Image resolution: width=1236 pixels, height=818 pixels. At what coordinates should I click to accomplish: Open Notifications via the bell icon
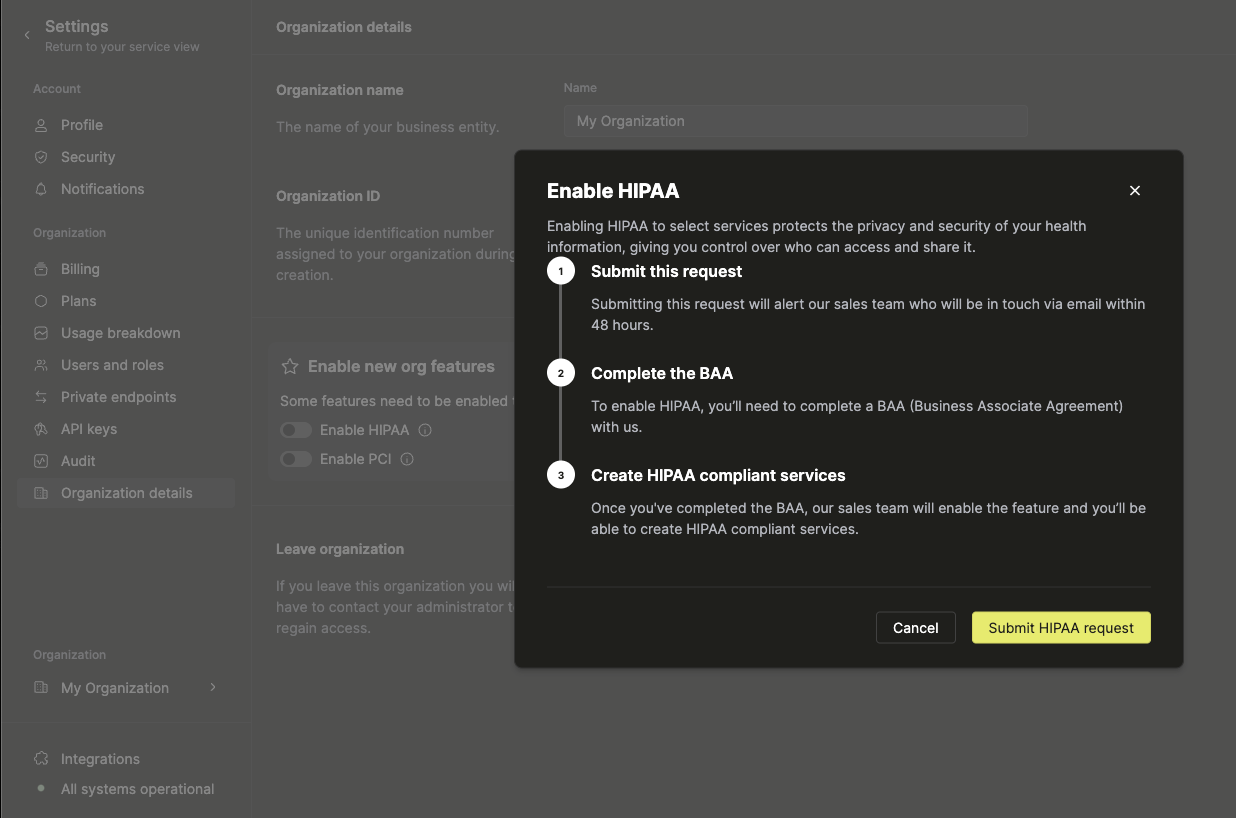tap(41, 188)
